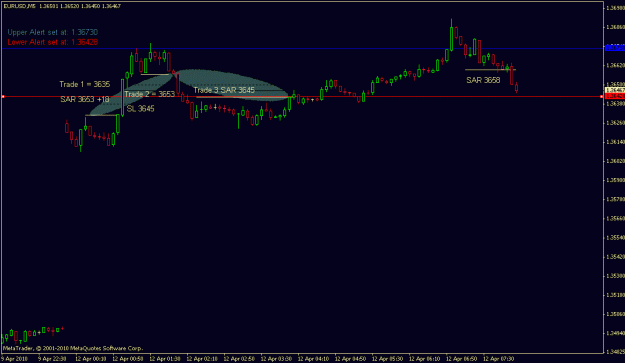Click the '12 Apr 06:10' time axis label
Viewport: 625px width, 363px height.
424,359
